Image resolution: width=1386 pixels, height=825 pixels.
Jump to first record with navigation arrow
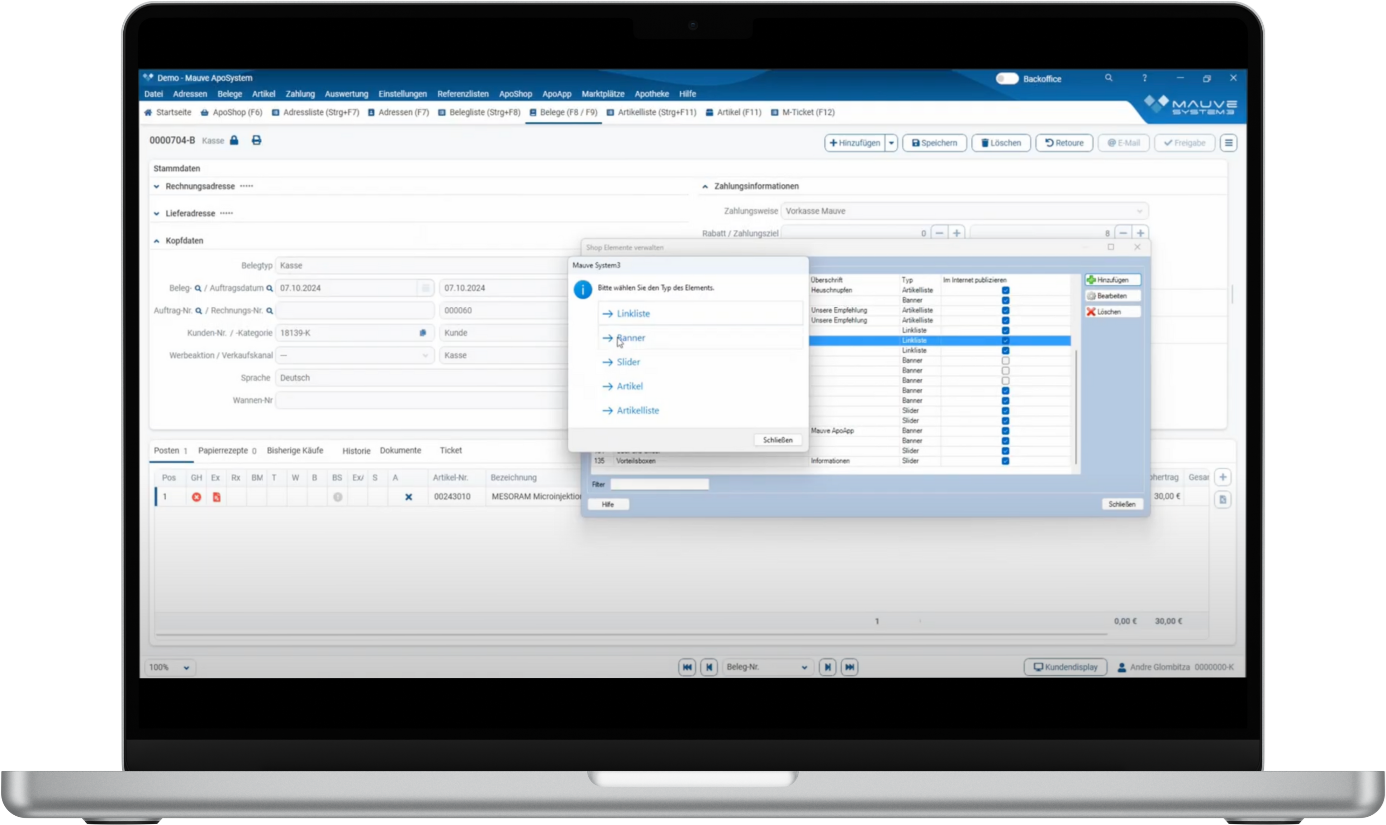click(x=687, y=667)
